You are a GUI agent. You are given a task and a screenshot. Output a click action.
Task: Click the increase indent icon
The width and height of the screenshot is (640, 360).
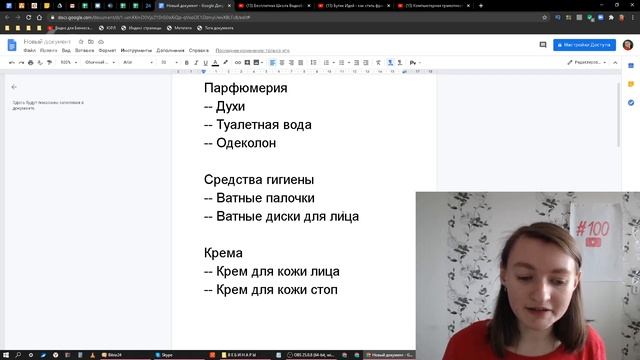[366, 62]
